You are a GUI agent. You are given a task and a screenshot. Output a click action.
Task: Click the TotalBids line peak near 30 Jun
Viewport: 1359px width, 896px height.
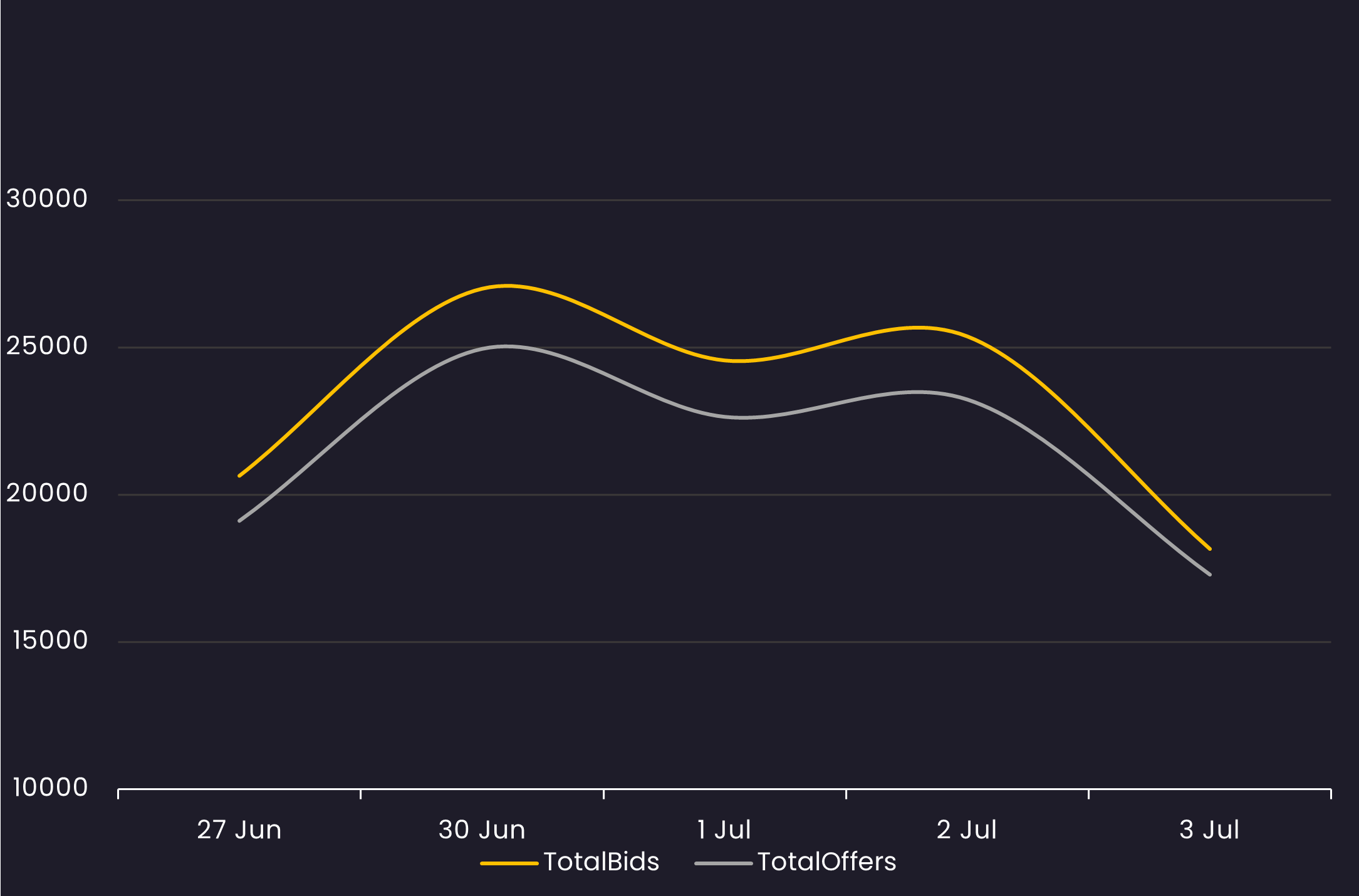pos(506,286)
